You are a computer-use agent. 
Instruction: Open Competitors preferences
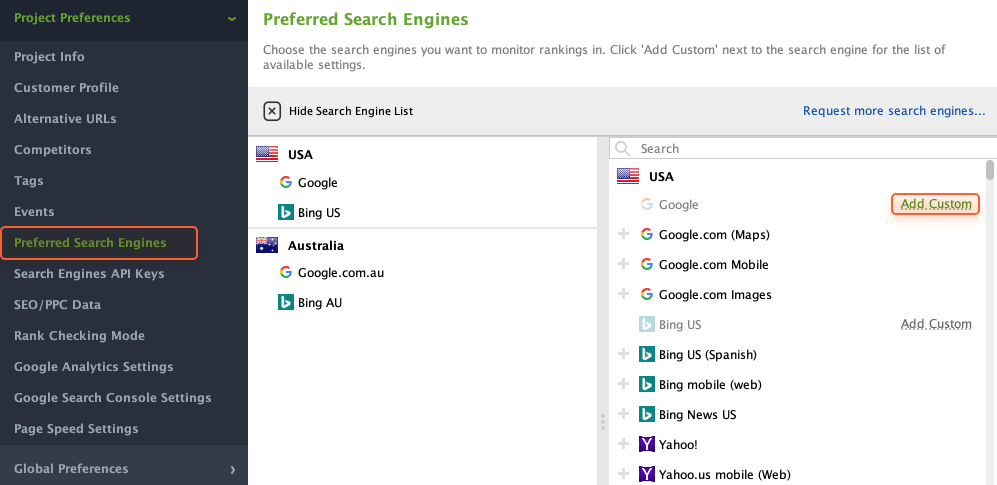coord(52,150)
